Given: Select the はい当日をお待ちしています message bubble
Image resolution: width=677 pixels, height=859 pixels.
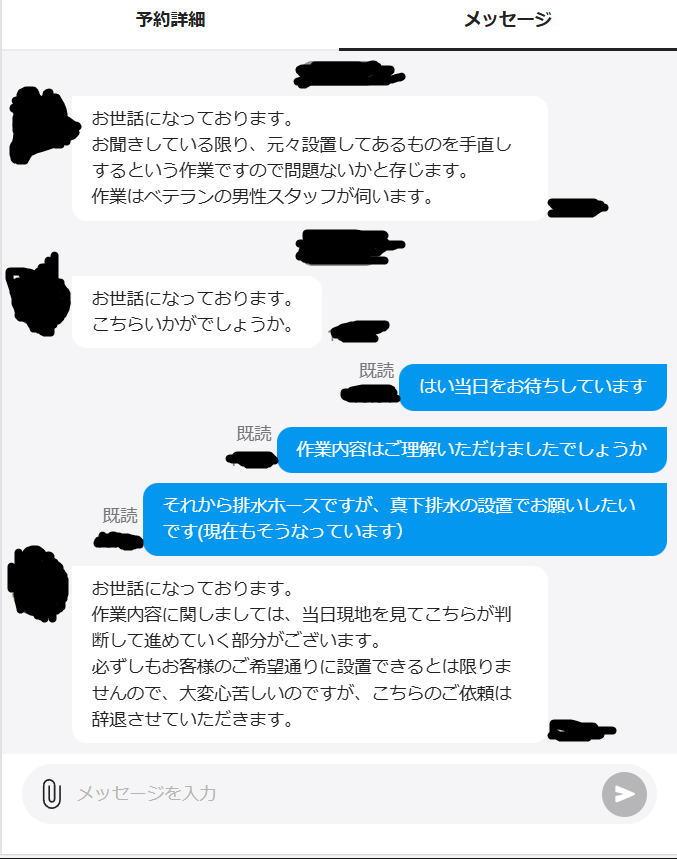Looking at the screenshot, I should (x=533, y=387).
